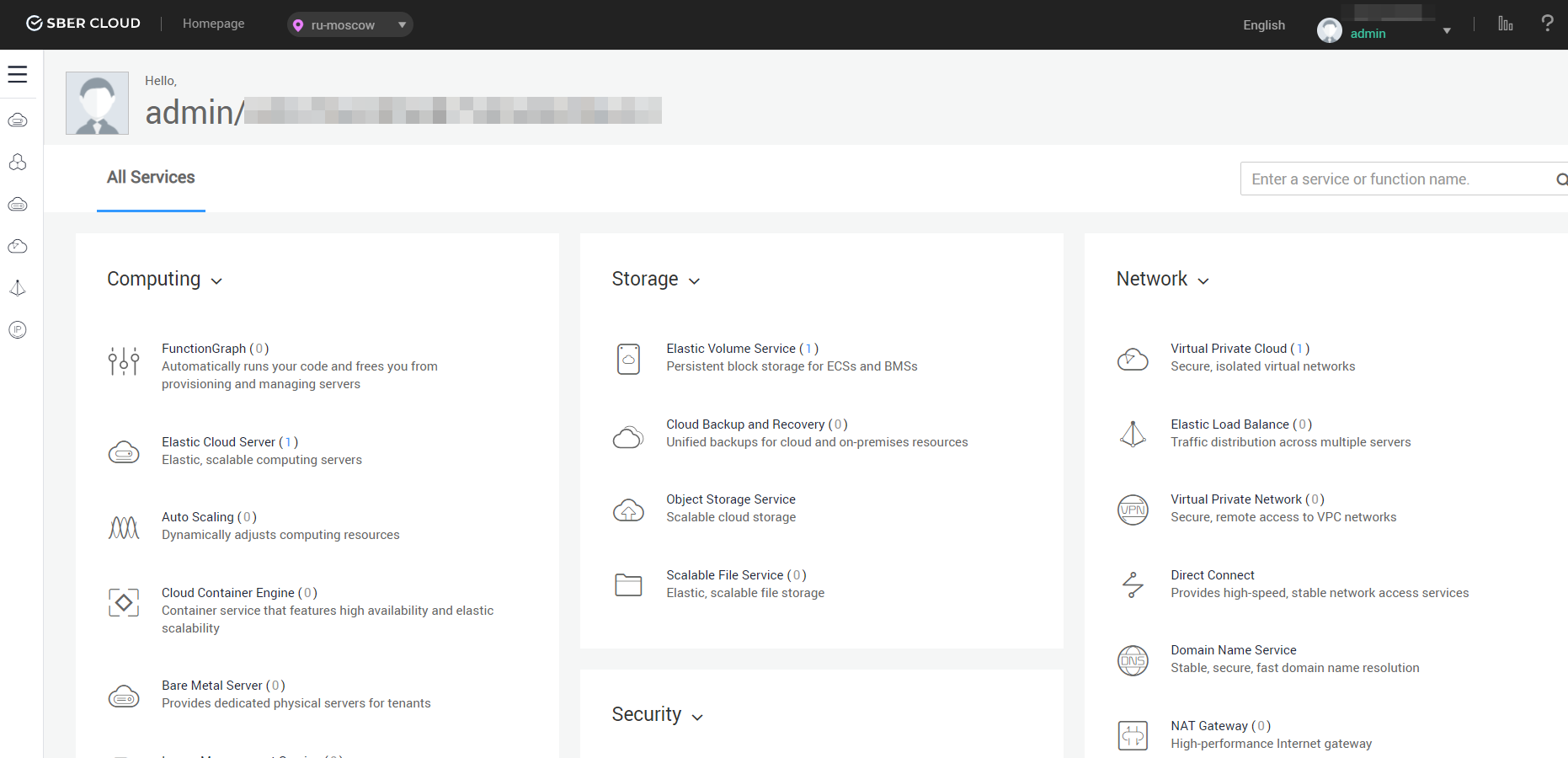Open the hamburger menu in the sidebar
Screen dimensions: 1568x758
coord(18,74)
